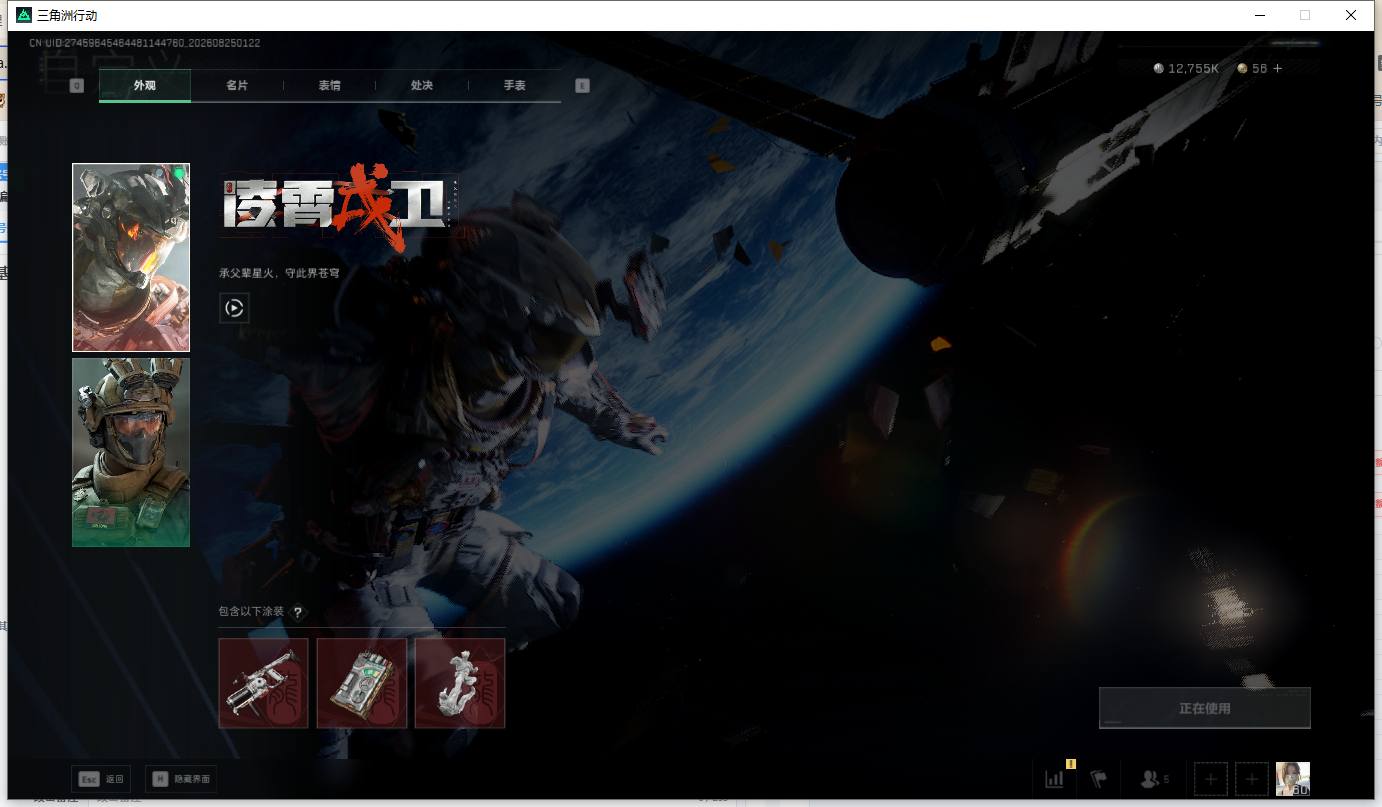This screenshot has height=807, width=1382.
Task: Select the tan helmet soldier skin thumbnail
Action: [131, 452]
